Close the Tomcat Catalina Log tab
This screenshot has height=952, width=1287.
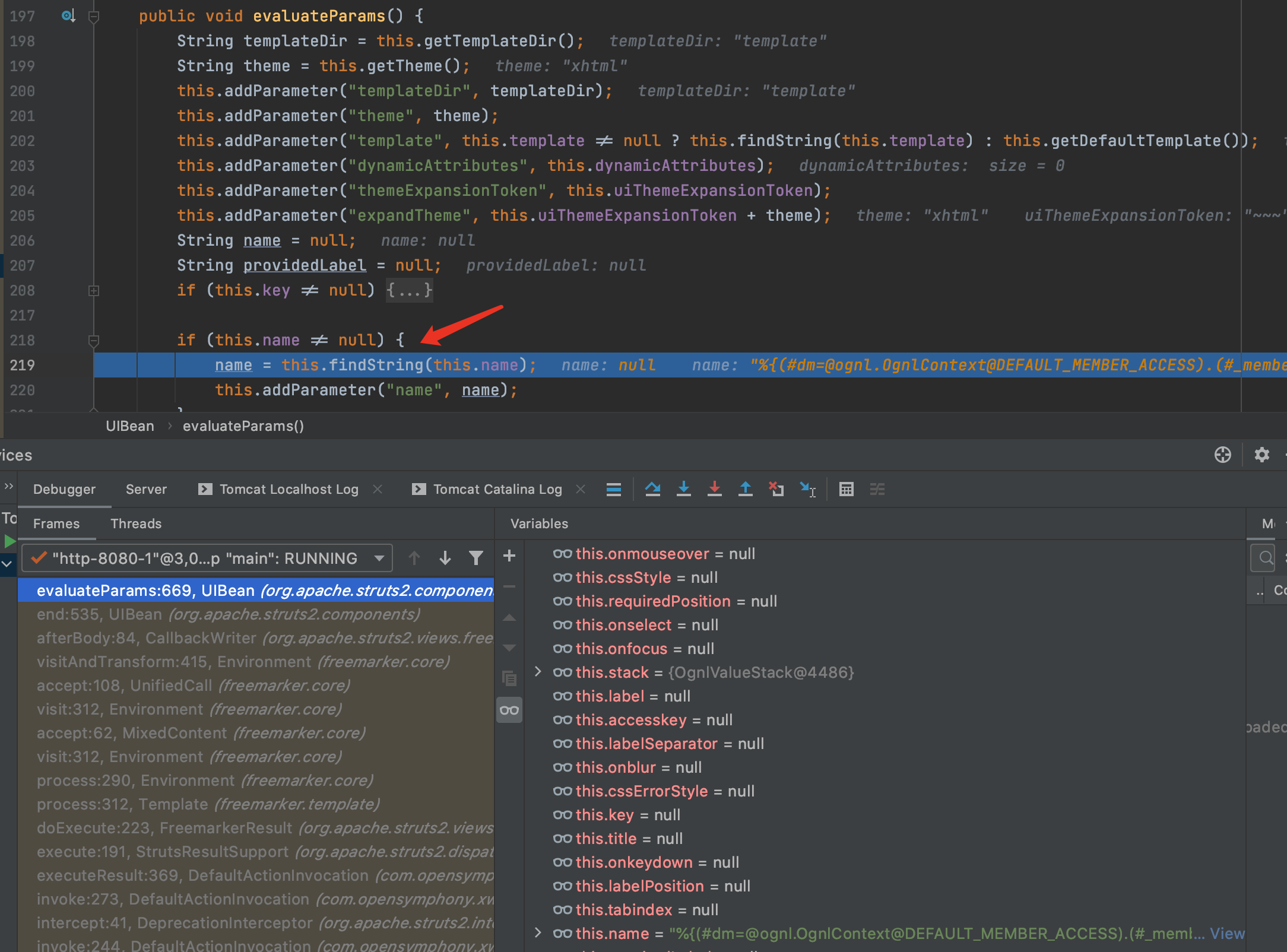point(581,489)
